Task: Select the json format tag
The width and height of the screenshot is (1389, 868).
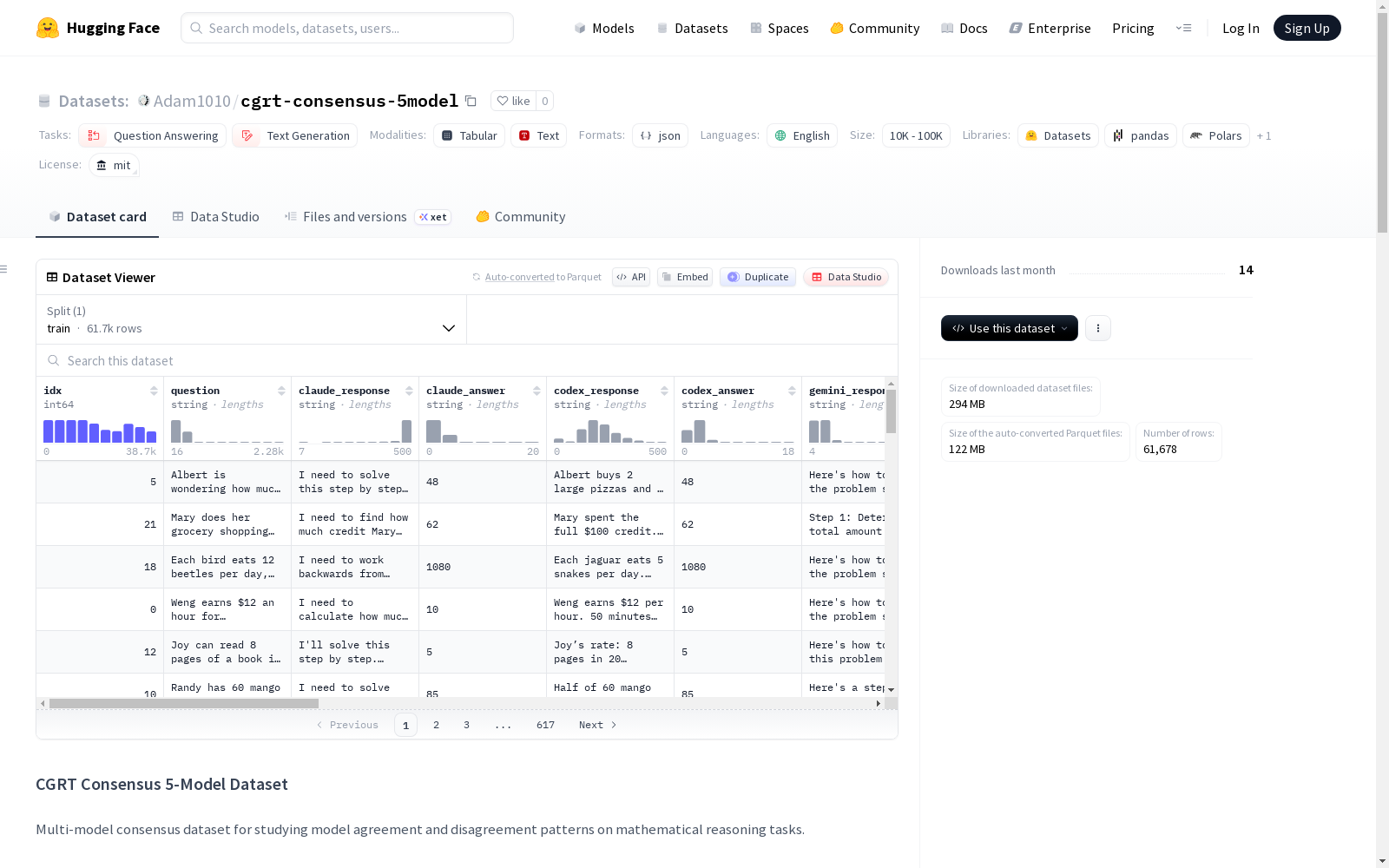Action: [660, 135]
